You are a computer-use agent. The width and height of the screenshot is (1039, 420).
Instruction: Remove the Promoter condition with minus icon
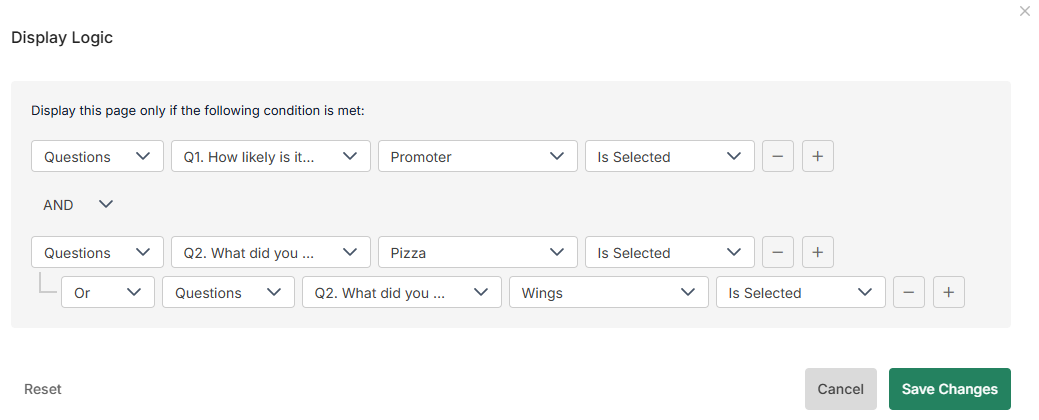[x=778, y=156]
